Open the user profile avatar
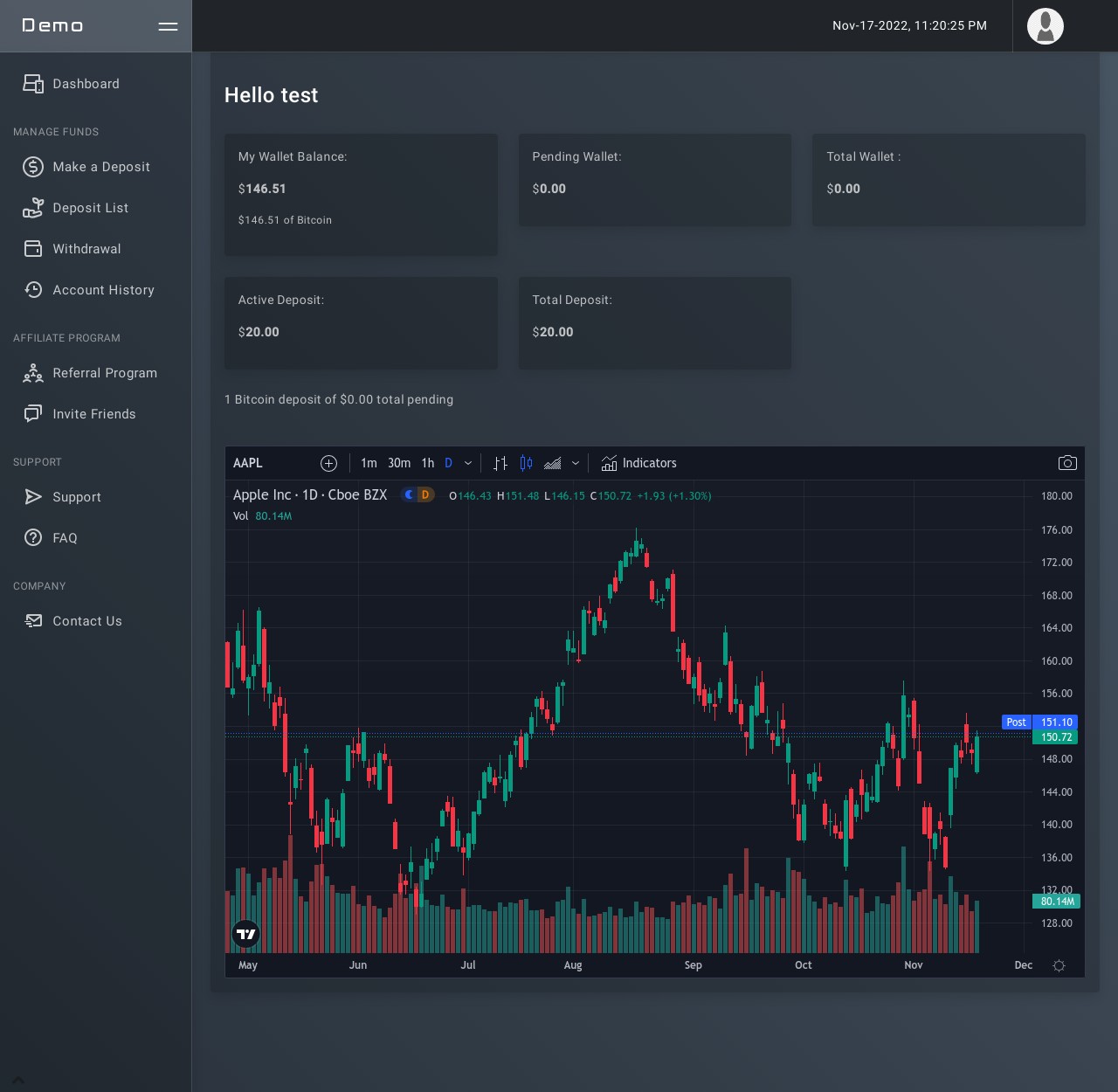The image size is (1118, 1092). point(1046,26)
